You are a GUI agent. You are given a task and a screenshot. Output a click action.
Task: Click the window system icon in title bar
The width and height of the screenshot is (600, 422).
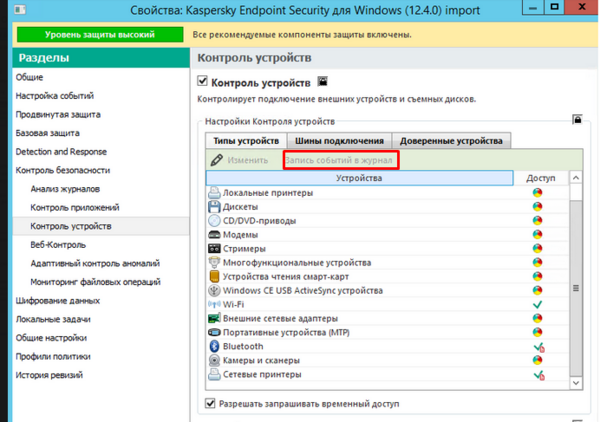[x=20, y=9]
